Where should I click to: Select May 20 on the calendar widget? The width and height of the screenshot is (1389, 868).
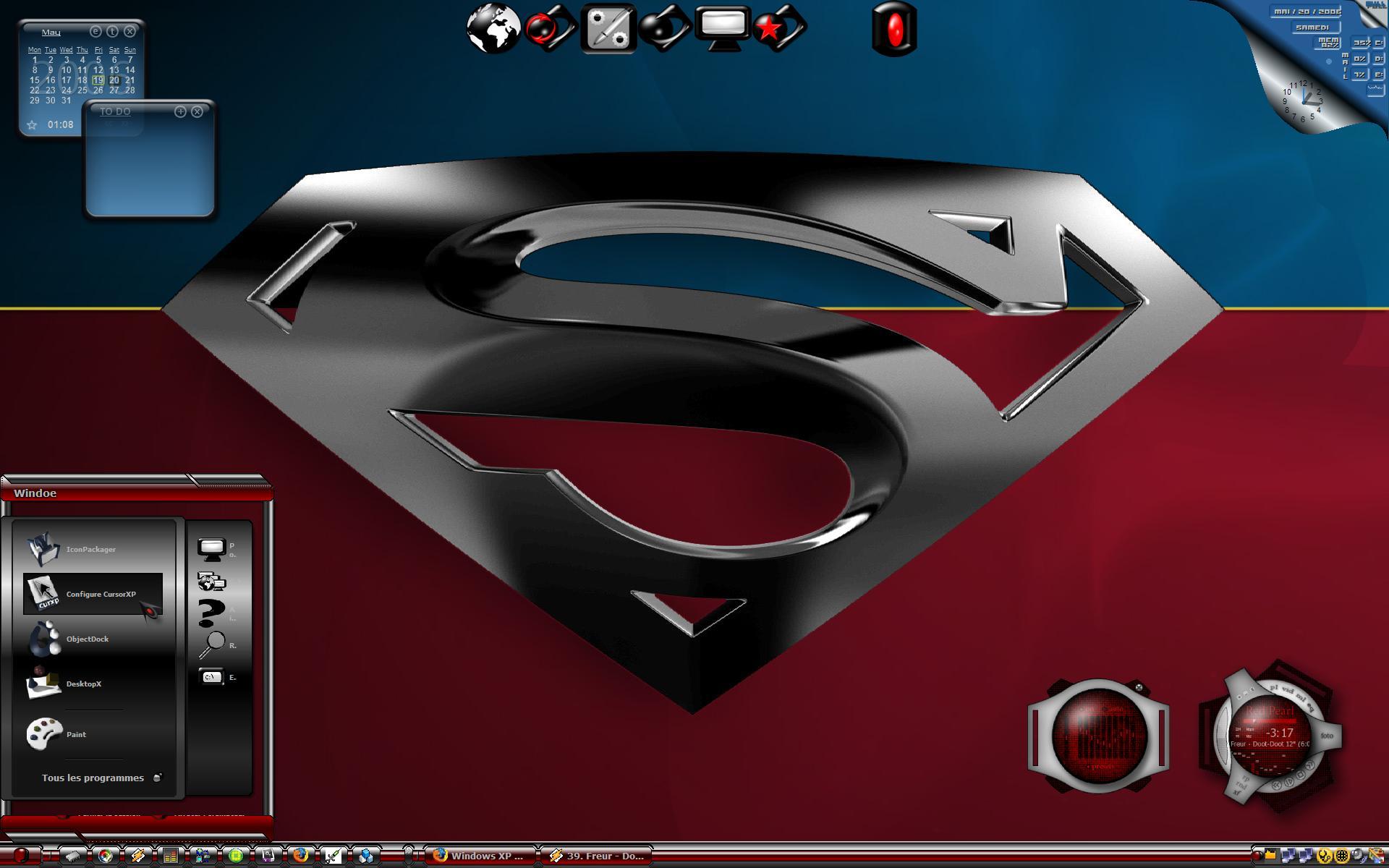(114, 80)
